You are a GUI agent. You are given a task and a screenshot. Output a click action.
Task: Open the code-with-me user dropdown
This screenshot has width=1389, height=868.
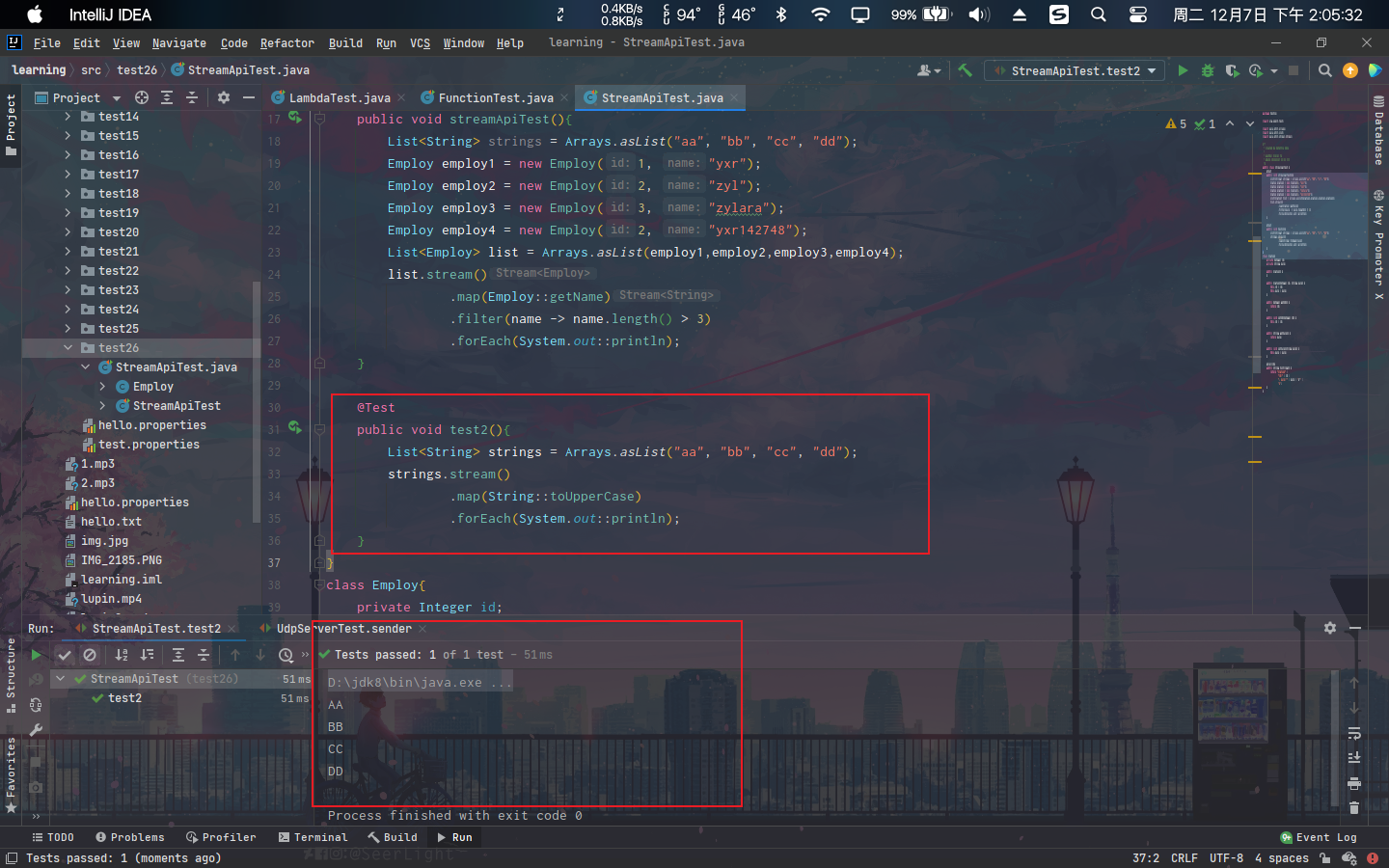click(x=928, y=70)
